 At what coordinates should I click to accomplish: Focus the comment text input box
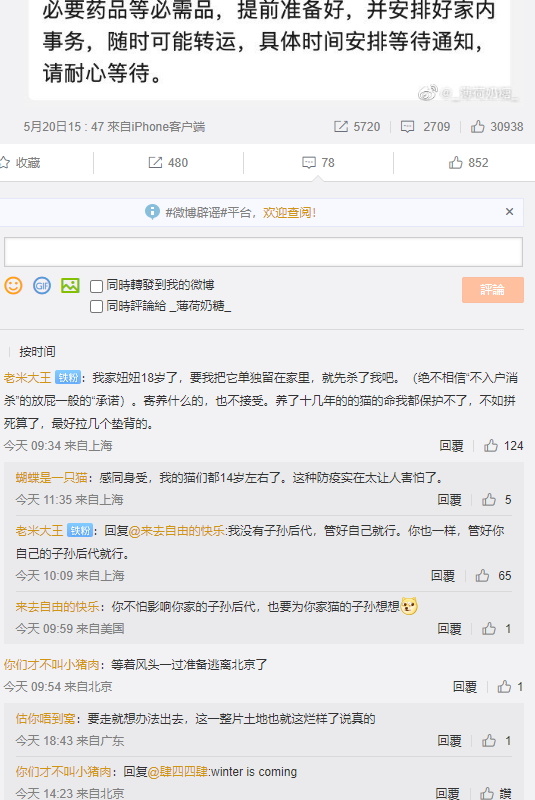pyautogui.click(x=263, y=252)
